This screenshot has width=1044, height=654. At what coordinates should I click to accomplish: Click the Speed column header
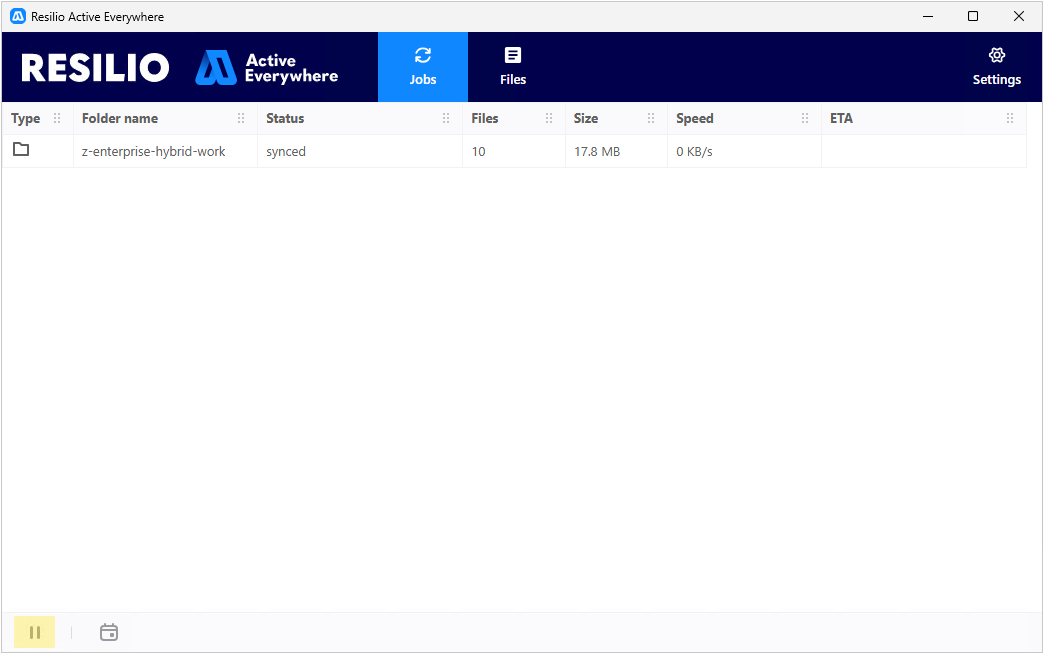click(694, 119)
